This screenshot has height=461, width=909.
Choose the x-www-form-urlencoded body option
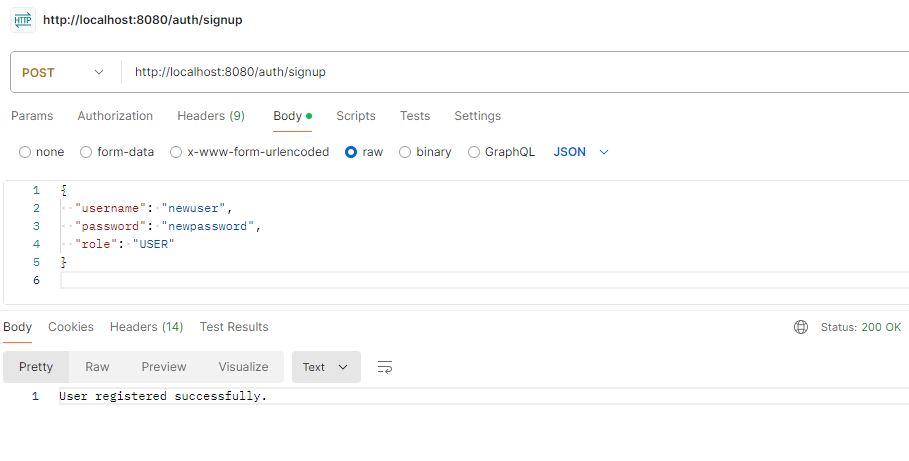point(176,152)
